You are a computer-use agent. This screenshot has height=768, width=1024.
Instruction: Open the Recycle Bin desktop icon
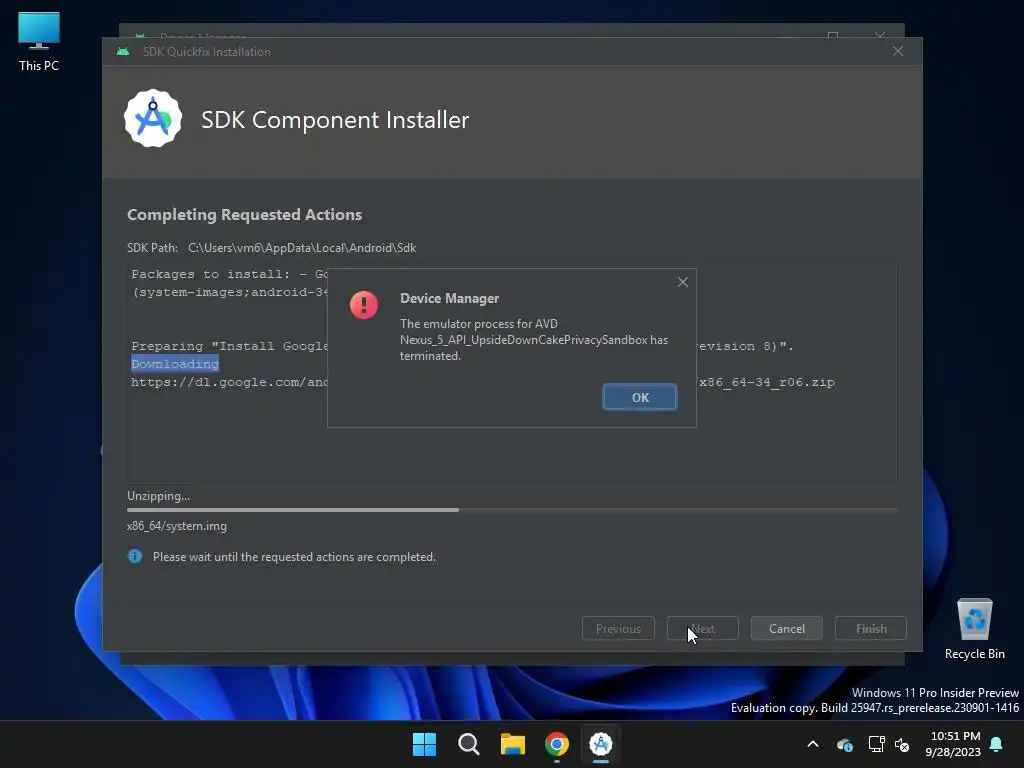(x=974, y=630)
